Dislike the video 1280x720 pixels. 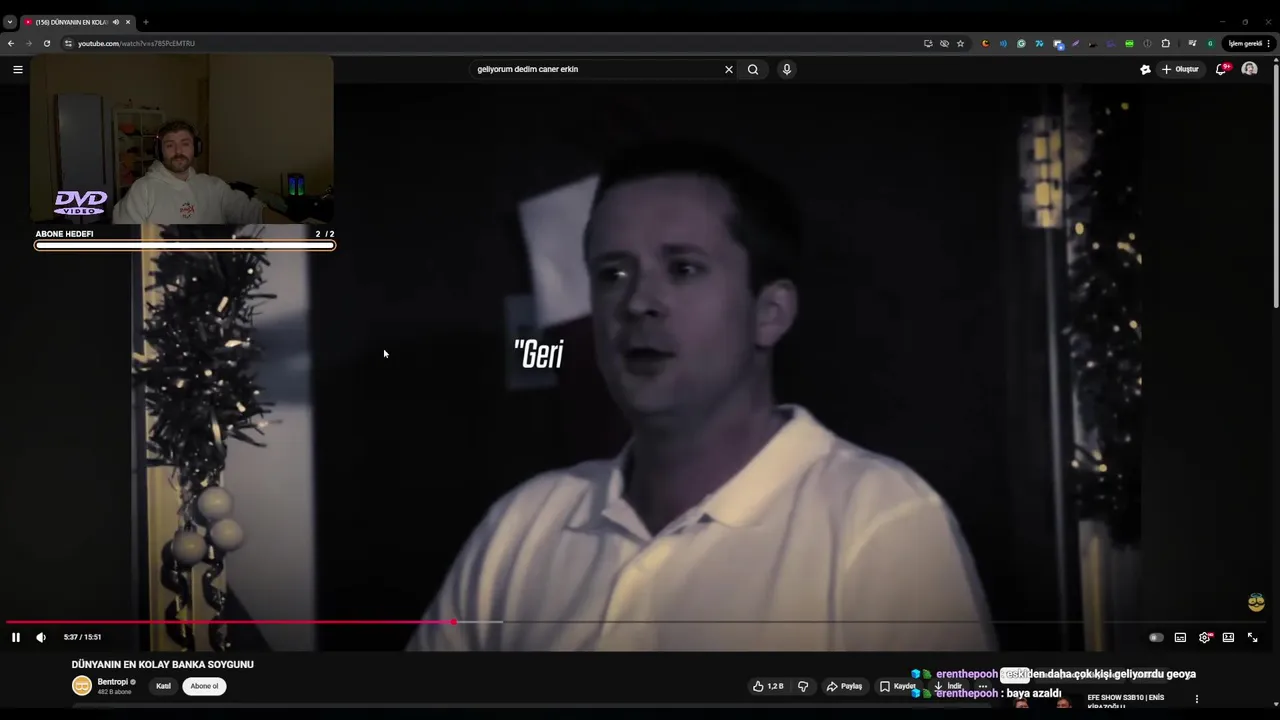click(x=803, y=686)
